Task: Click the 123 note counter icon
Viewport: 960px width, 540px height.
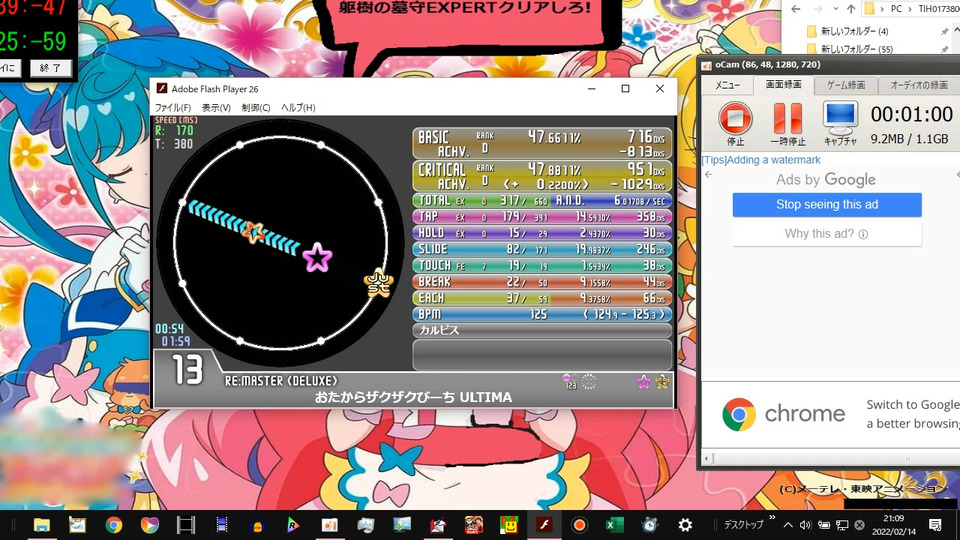Action: click(570, 382)
